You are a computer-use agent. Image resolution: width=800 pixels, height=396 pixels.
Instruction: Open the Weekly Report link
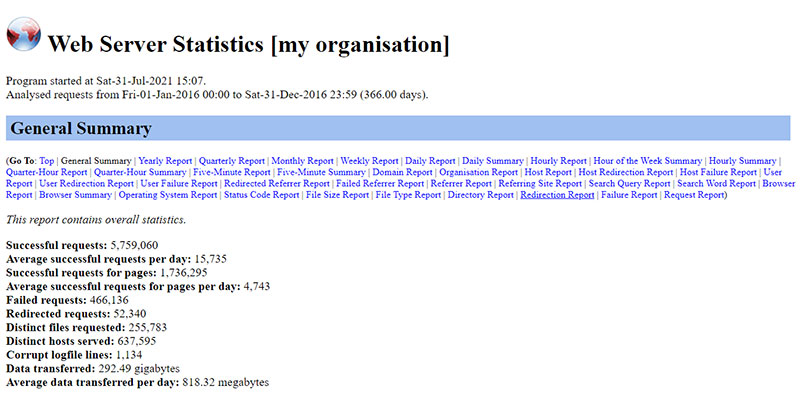(369, 161)
